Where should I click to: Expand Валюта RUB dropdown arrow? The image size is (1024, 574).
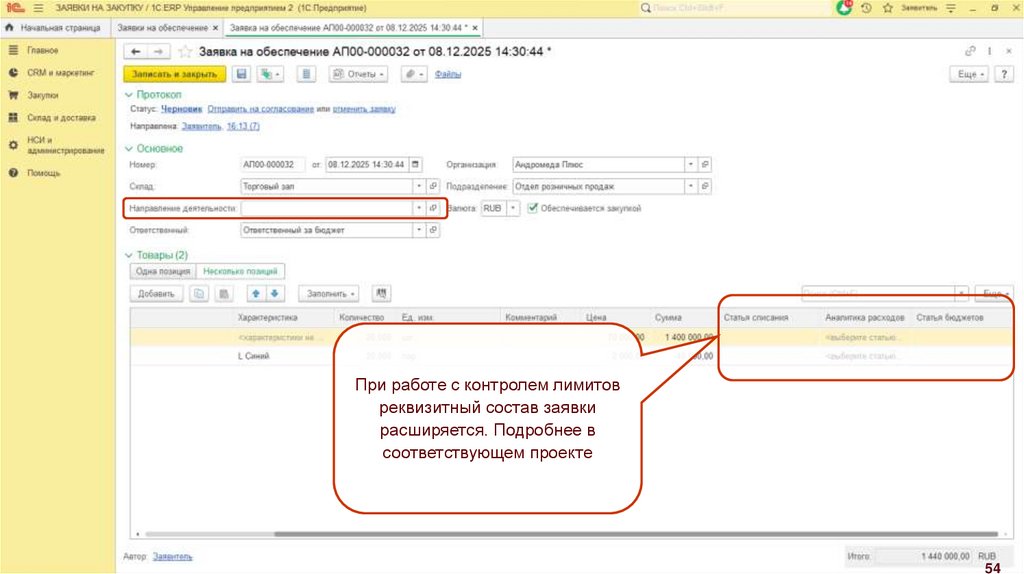click(x=513, y=208)
